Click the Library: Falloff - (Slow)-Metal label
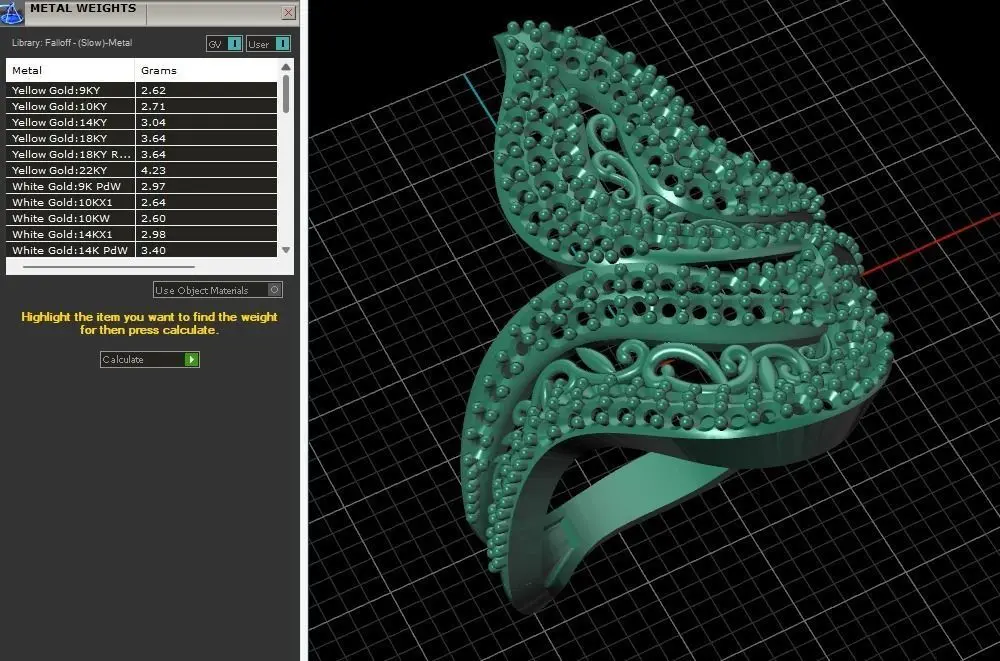Viewport: 1000px width, 661px height. tap(72, 43)
